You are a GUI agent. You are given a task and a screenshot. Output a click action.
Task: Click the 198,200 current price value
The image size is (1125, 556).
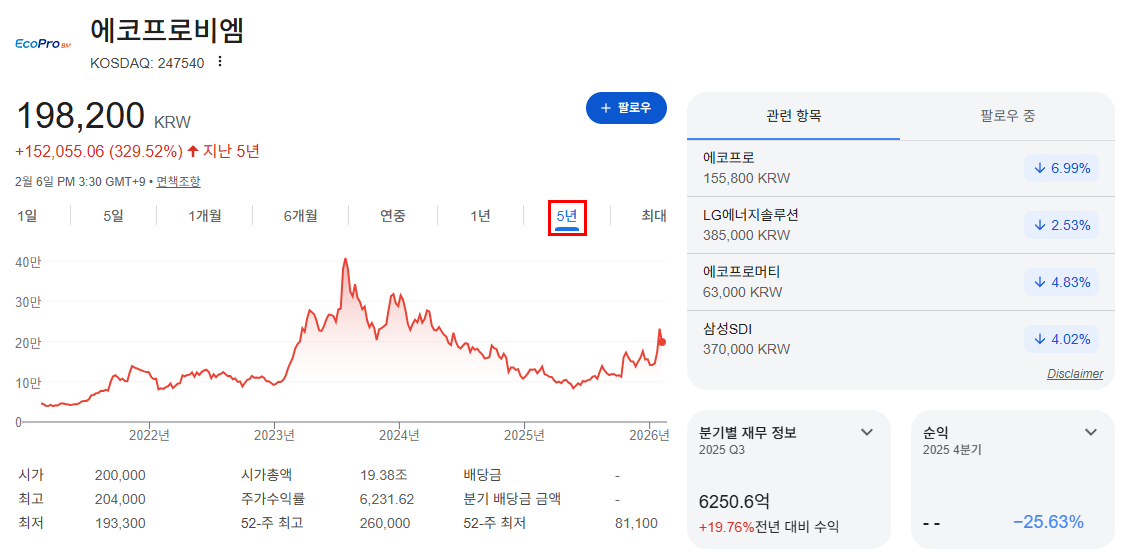80,117
